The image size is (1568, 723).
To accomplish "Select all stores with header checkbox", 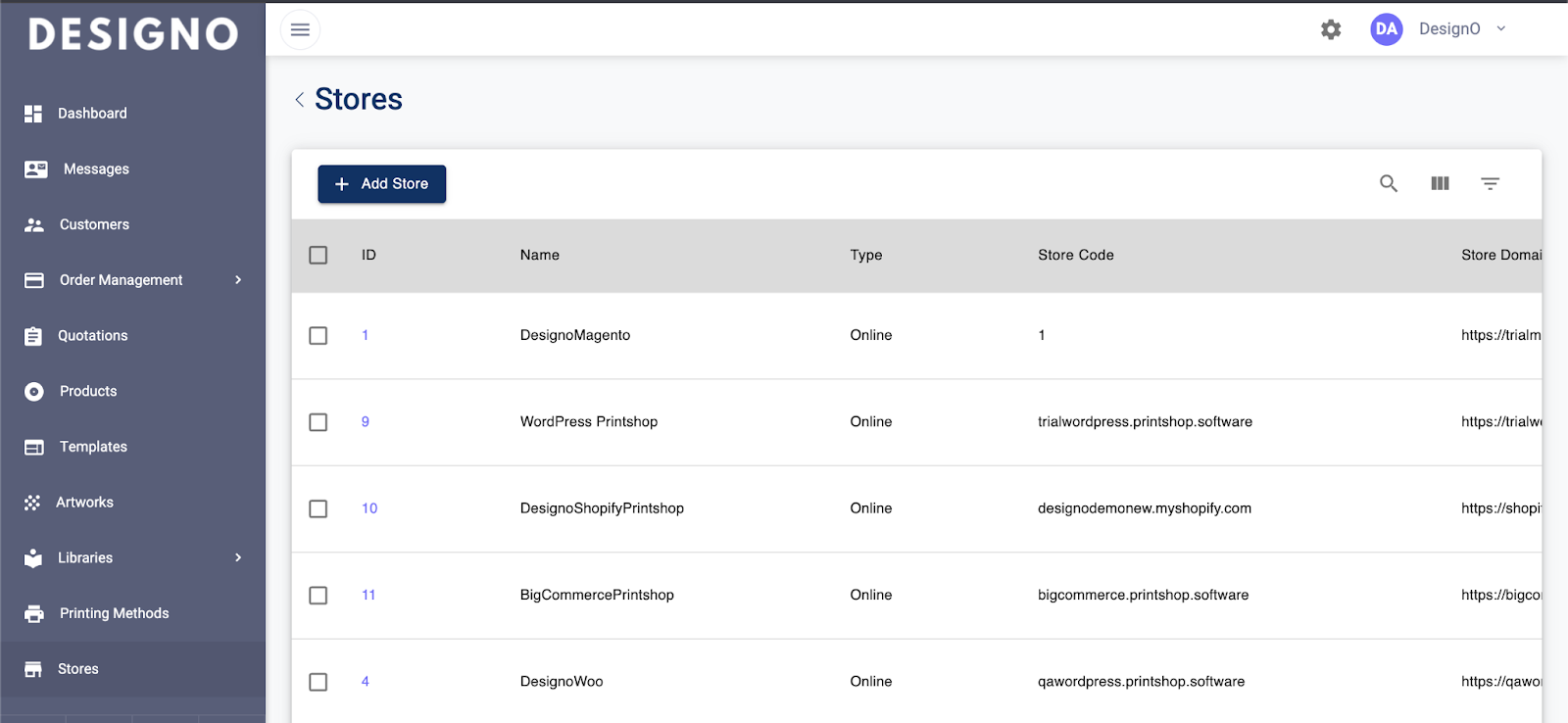I will (x=318, y=255).
